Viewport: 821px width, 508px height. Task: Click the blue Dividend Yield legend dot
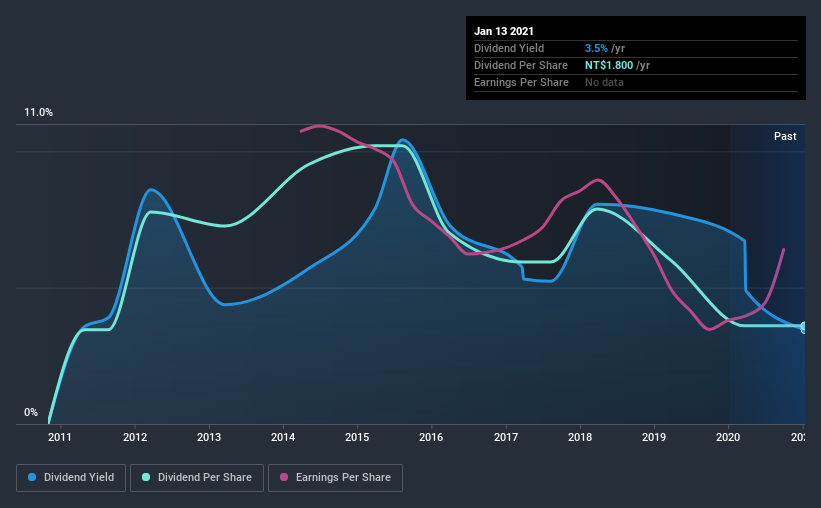[32, 477]
